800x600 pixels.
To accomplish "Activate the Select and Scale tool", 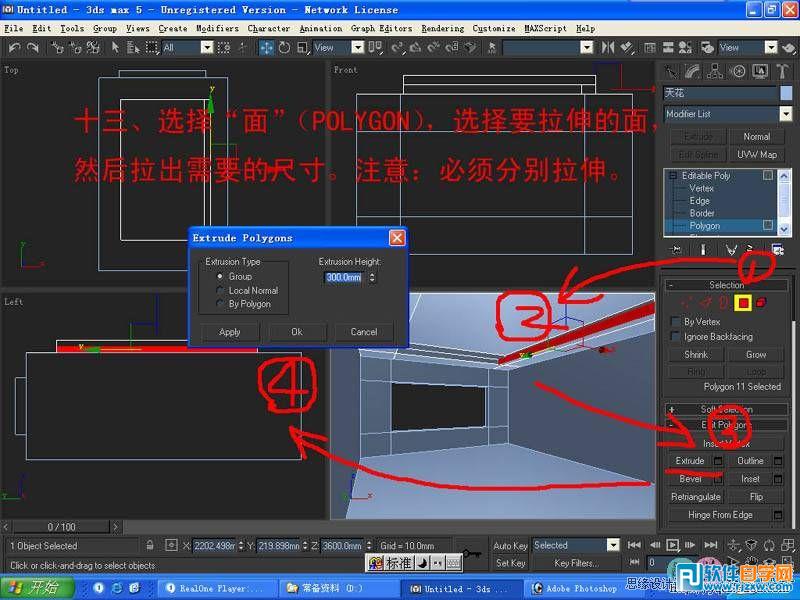I will [303, 48].
